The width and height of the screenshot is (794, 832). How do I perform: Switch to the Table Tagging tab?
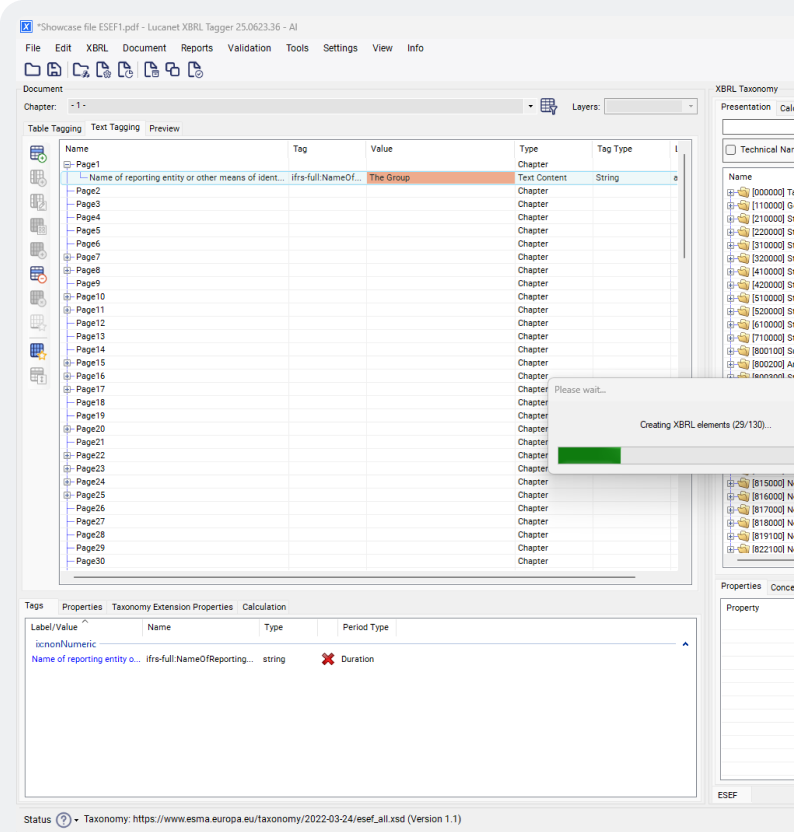coord(54,128)
